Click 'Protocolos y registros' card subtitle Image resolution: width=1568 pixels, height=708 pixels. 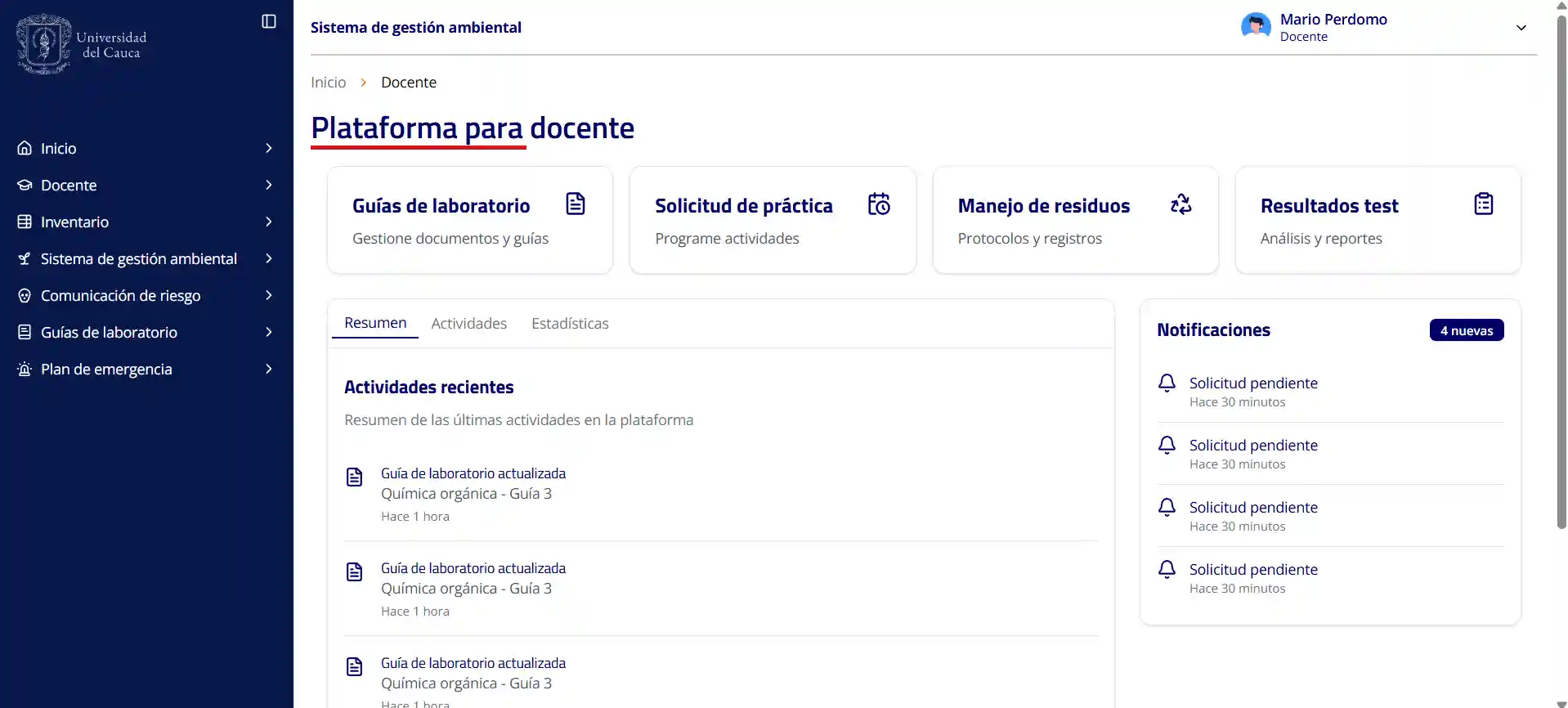(x=1030, y=239)
